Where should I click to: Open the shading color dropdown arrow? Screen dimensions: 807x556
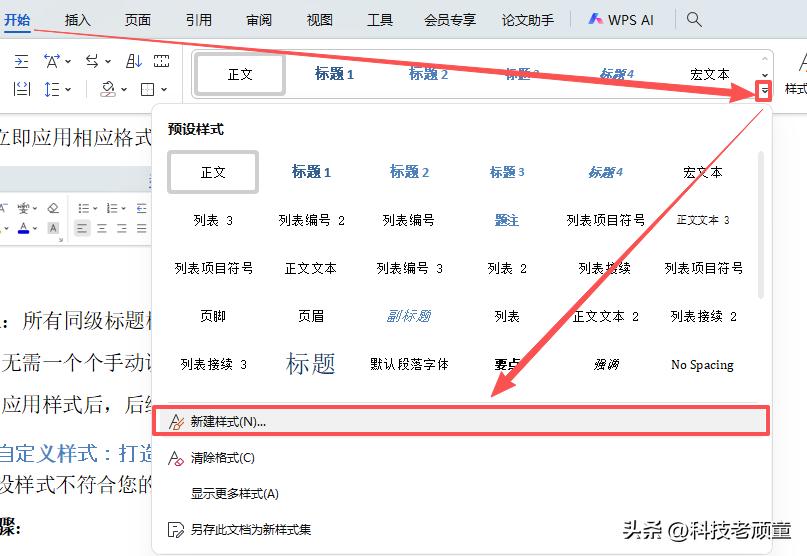[x=124, y=90]
